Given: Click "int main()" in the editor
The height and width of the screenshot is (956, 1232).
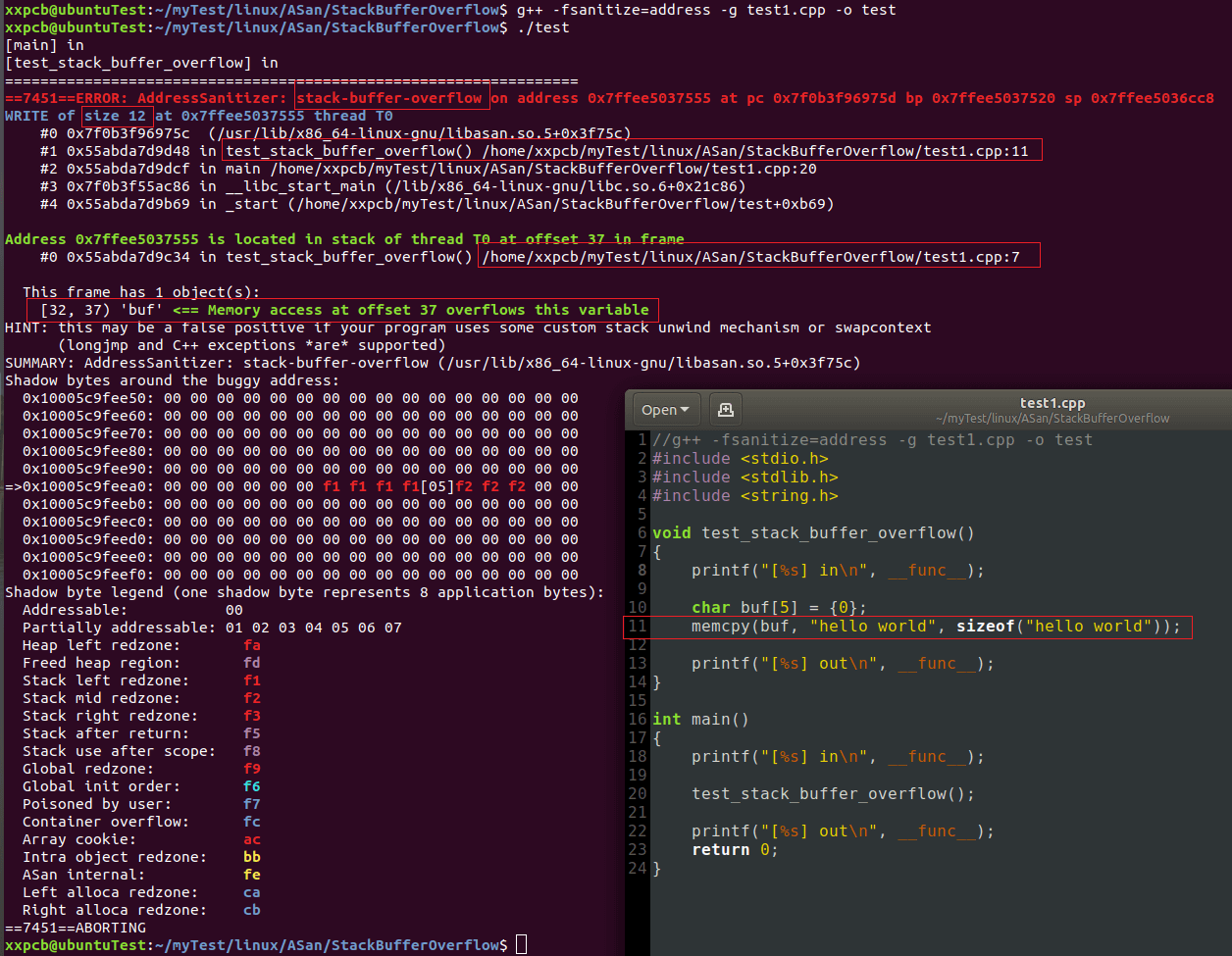Looking at the screenshot, I should [x=701, y=720].
